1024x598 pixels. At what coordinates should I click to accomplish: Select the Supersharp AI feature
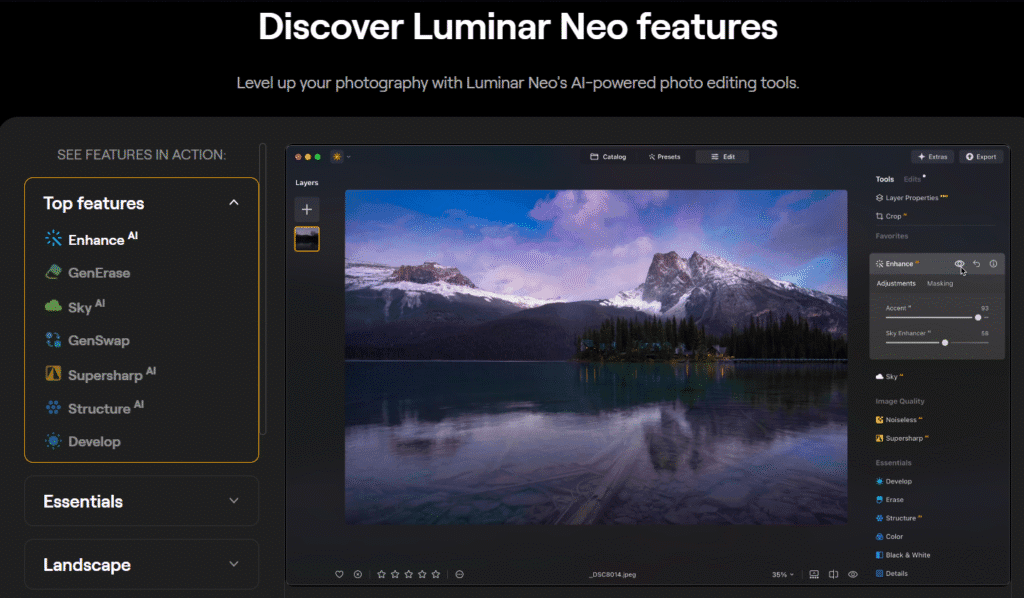[x=101, y=374]
